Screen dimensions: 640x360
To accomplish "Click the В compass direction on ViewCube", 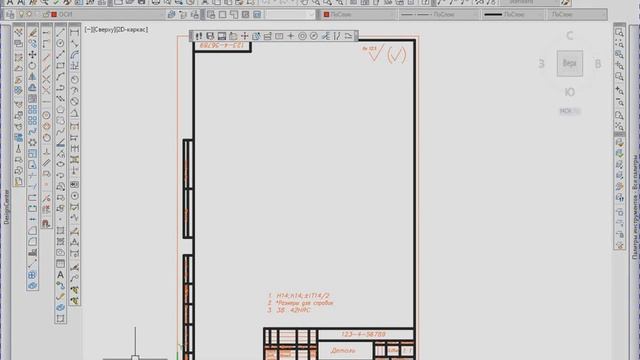I will pos(598,64).
